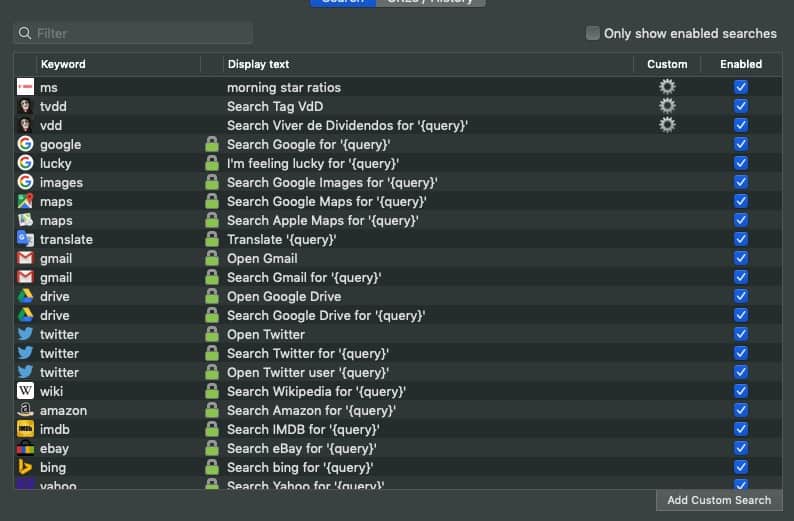Click the Google Translate icon in translate row
This screenshot has width=794, height=521.
click(x=25, y=239)
